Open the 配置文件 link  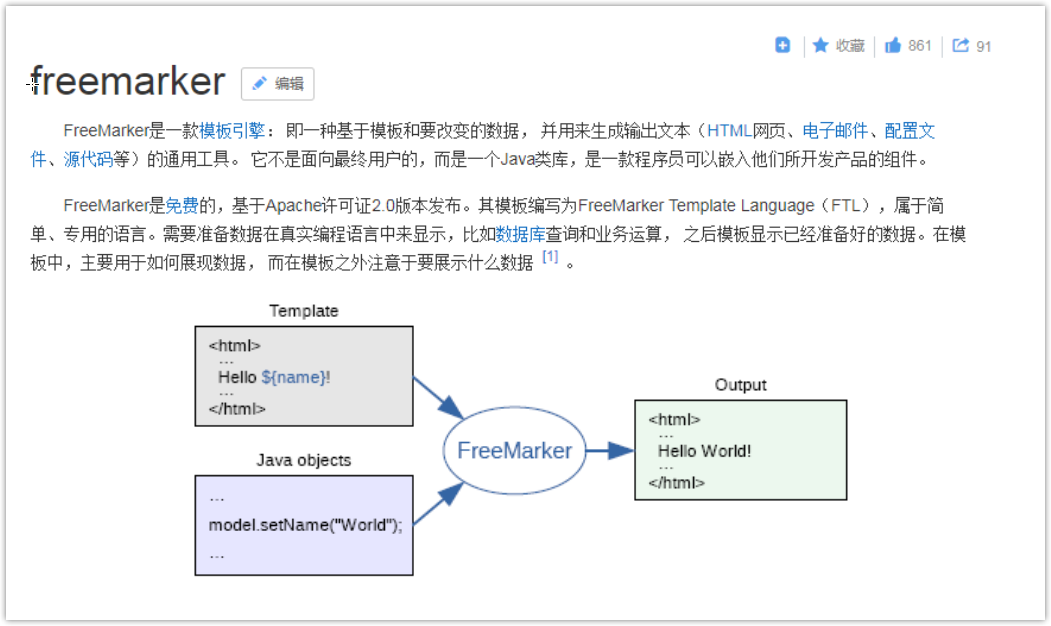coord(910,131)
